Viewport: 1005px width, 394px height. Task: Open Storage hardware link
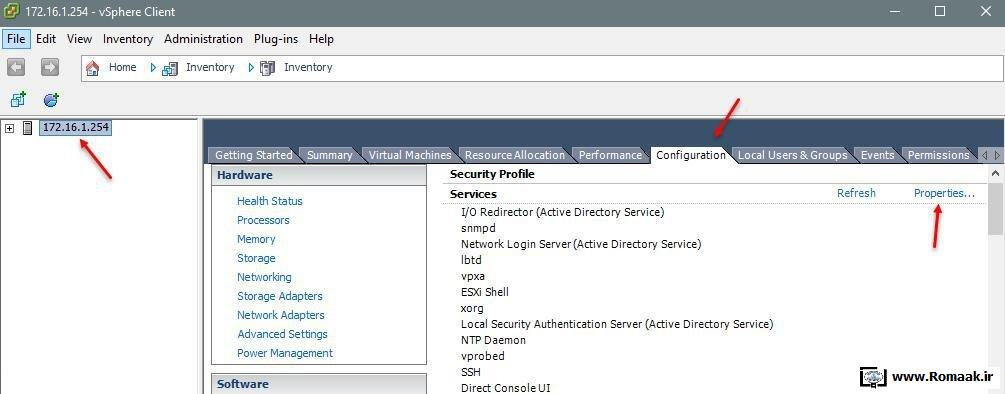256,258
